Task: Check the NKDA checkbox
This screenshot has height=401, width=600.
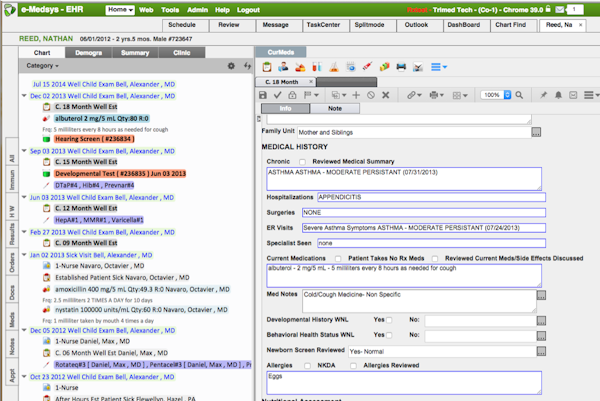Action: pyautogui.click(x=307, y=366)
